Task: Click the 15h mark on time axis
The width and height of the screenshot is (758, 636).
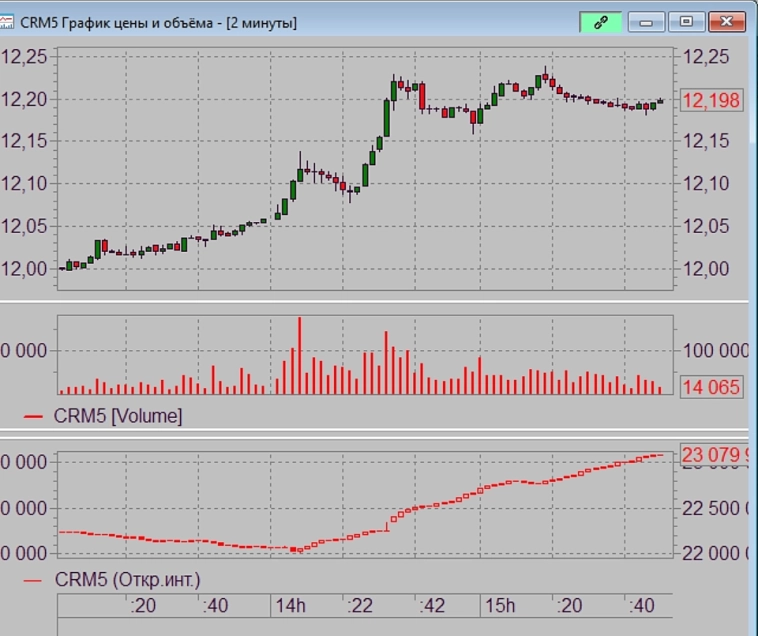Action: 499,606
